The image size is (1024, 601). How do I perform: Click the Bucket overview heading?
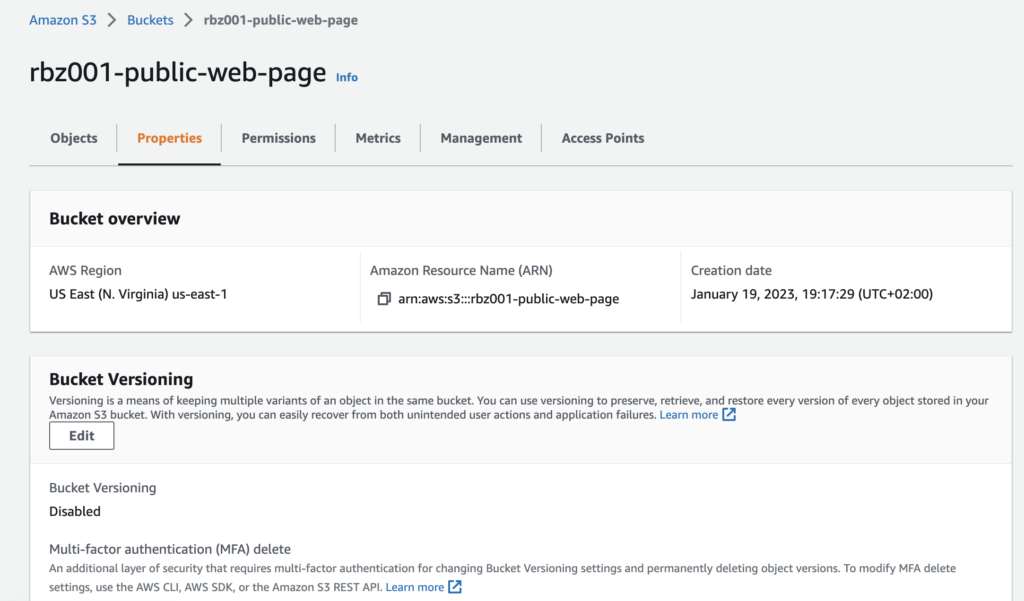[115, 219]
